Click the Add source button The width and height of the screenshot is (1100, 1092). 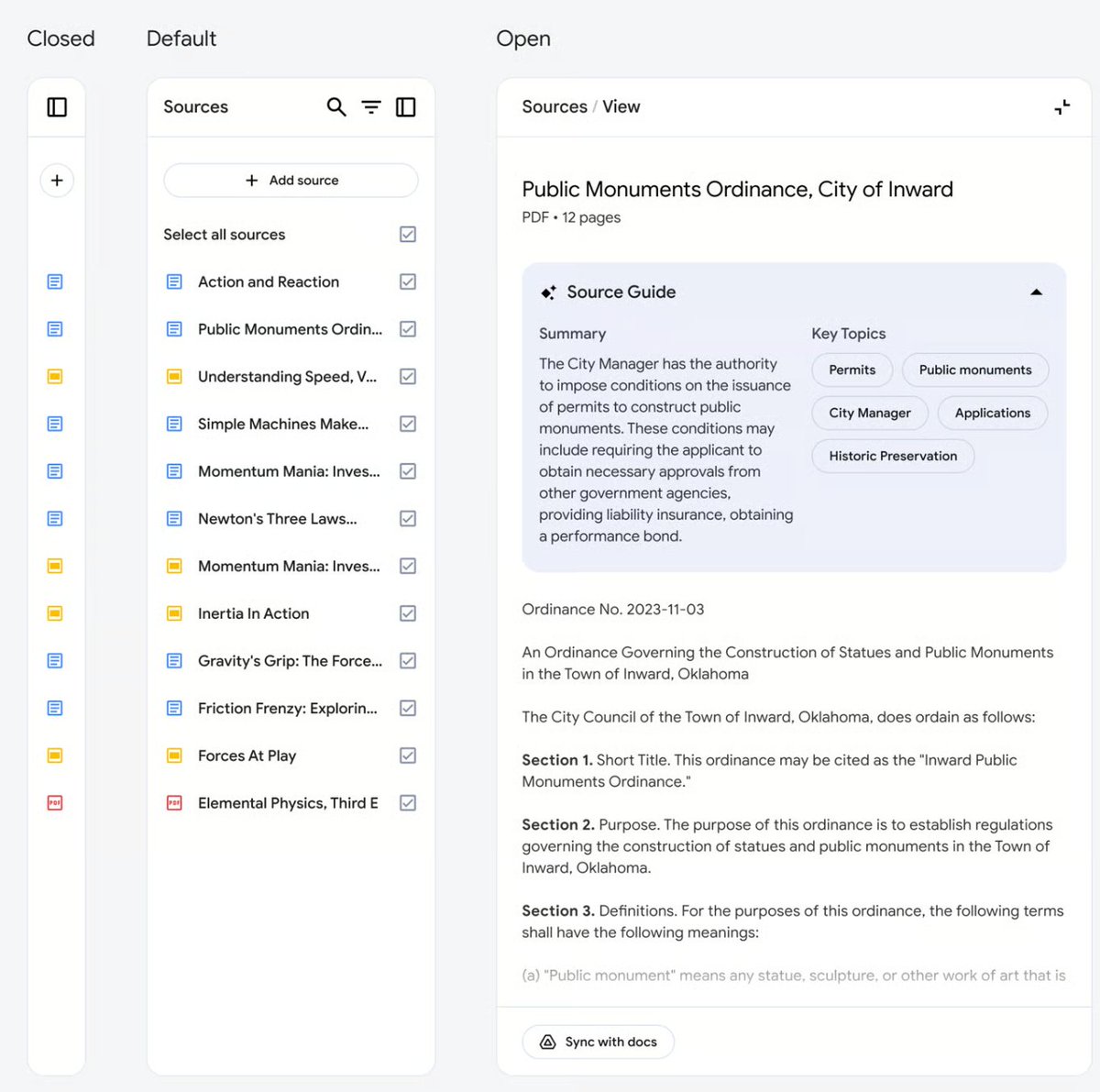(x=290, y=180)
